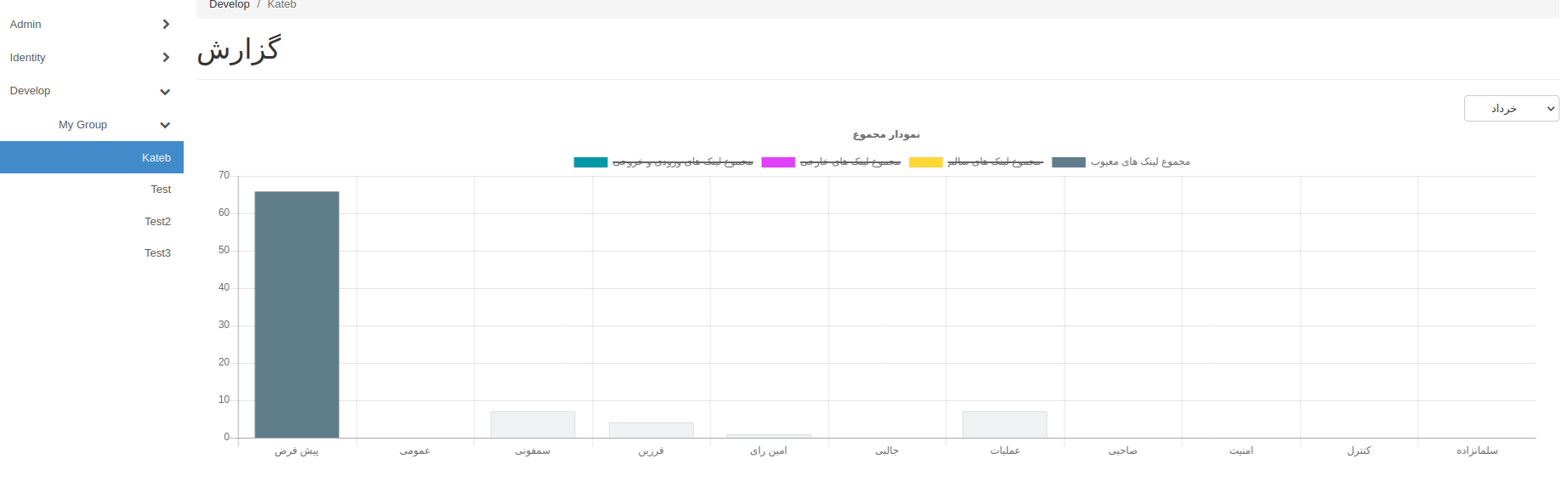Image resolution: width=1568 pixels, height=487 pixels.
Task: Click the magenta legend color box
Action: 778,162
